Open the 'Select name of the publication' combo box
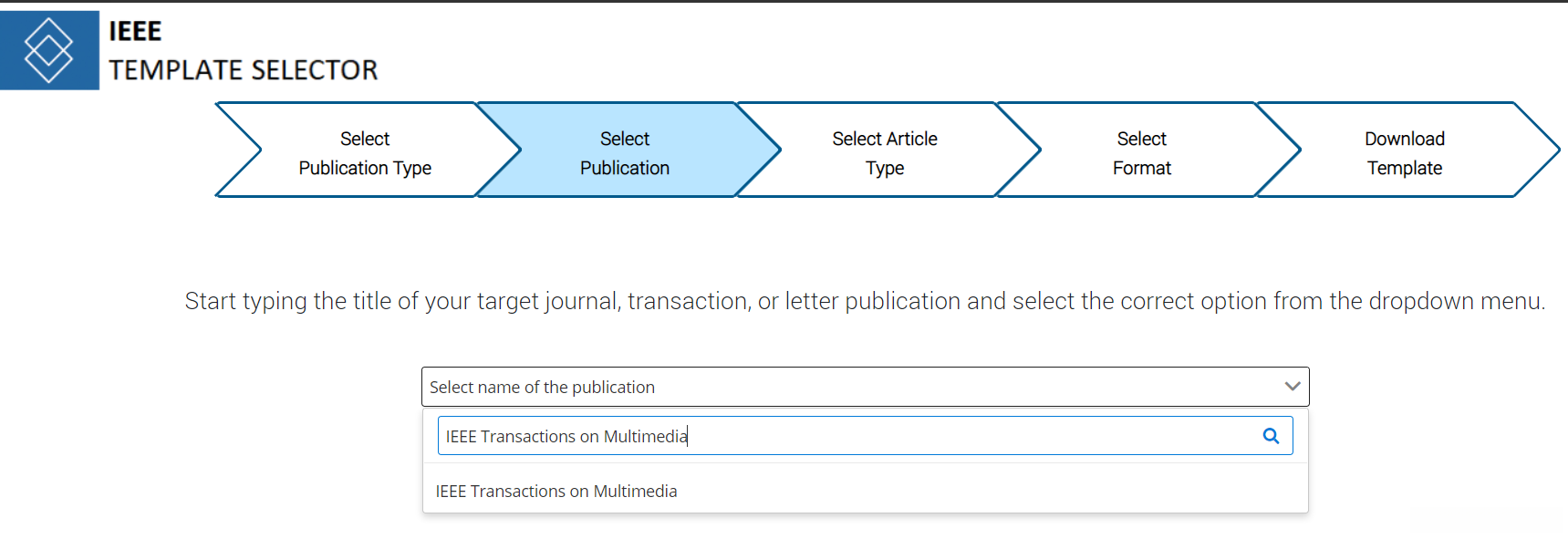 click(x=864, y=387)
